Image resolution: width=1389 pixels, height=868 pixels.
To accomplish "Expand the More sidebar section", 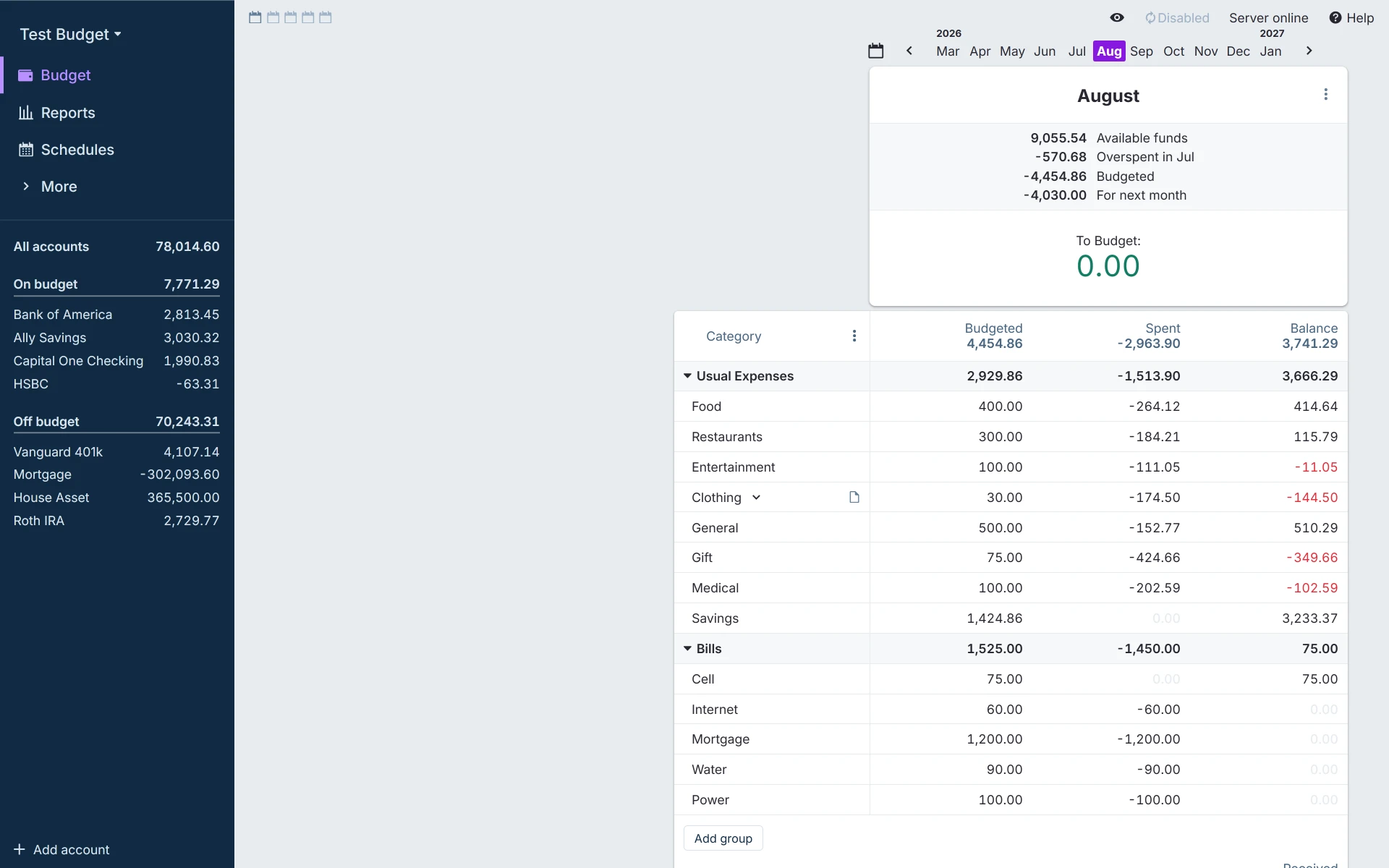I will point(117,187).
